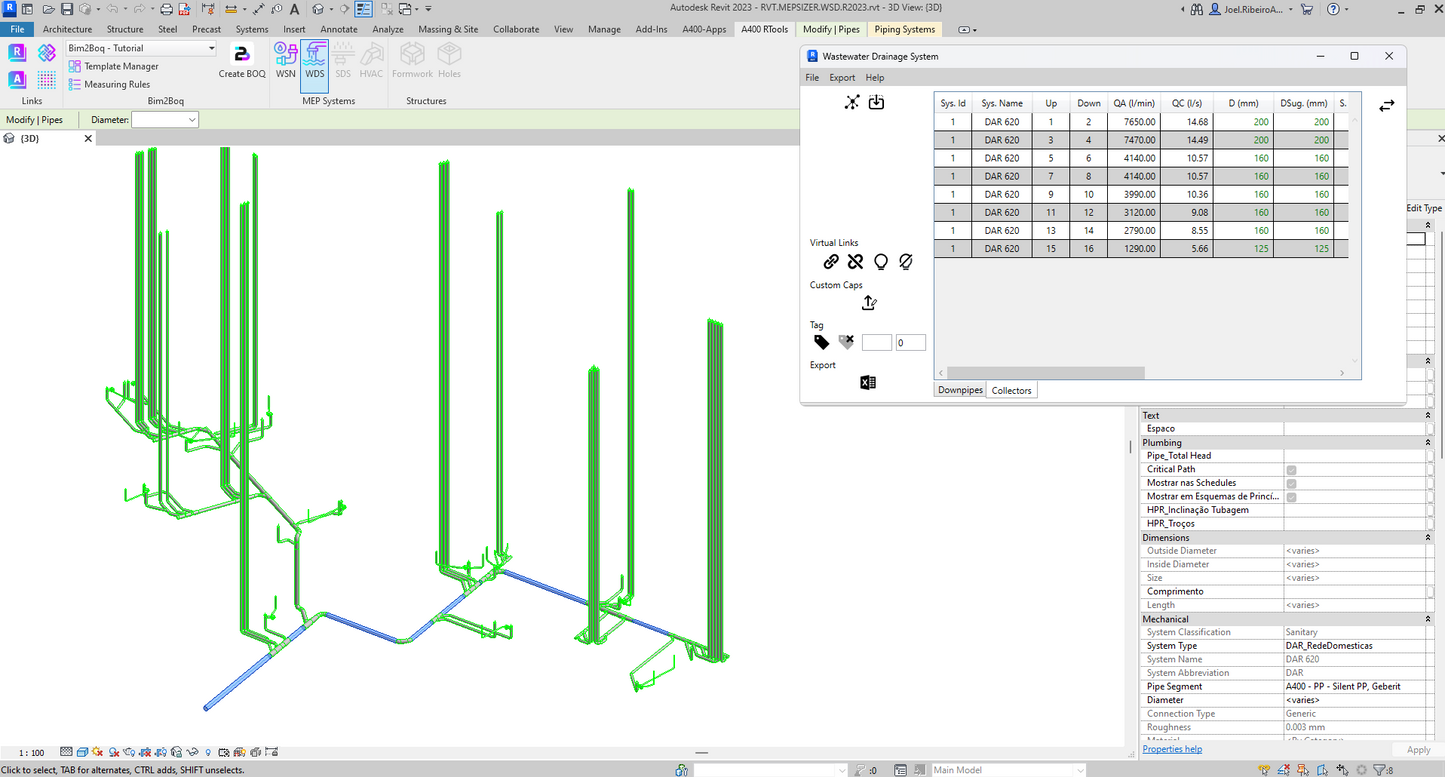Open the Properties help link
This screenshot has width=1445, height=777.
point(1172,749)
